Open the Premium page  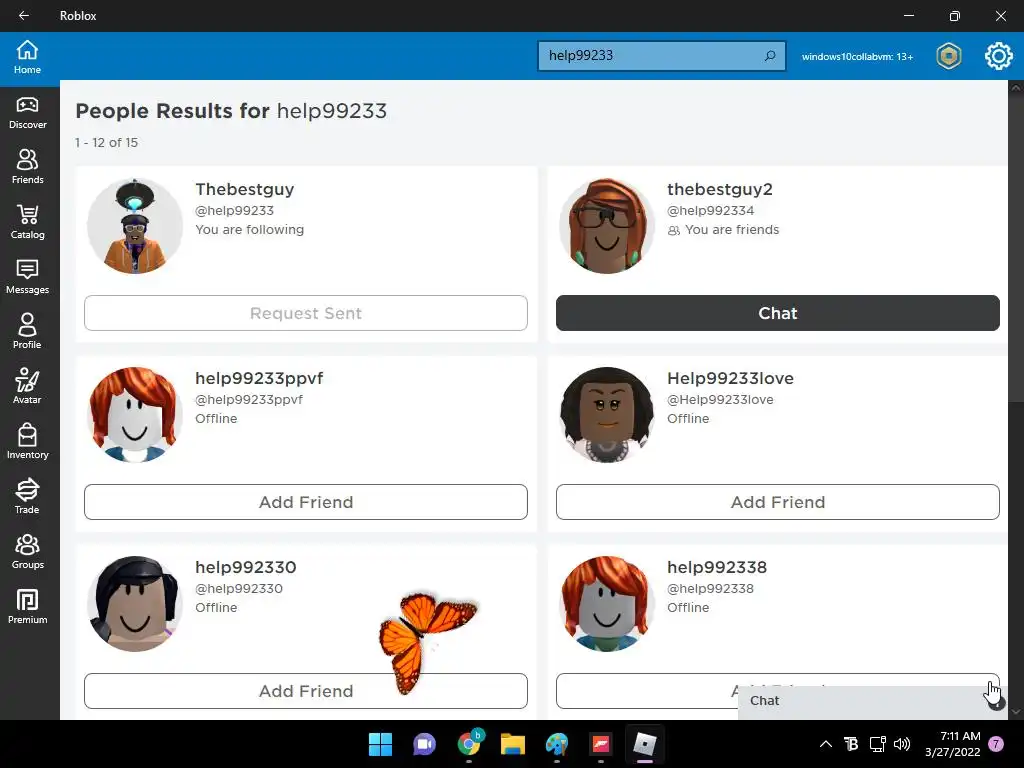[27, 607]
